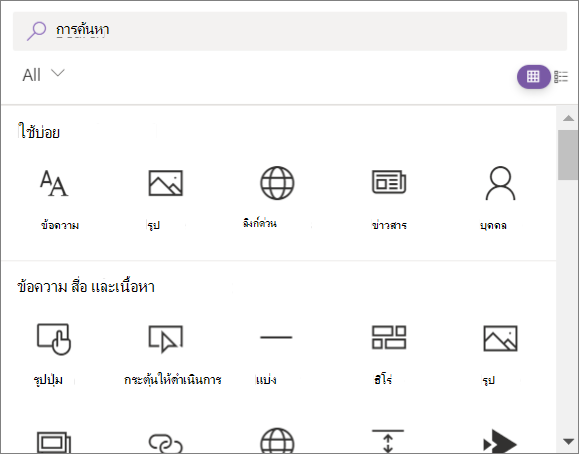The image size is (579, 454).
Task: Click the purple magnifying glass search icon
Action: click(x=36, y=31)
